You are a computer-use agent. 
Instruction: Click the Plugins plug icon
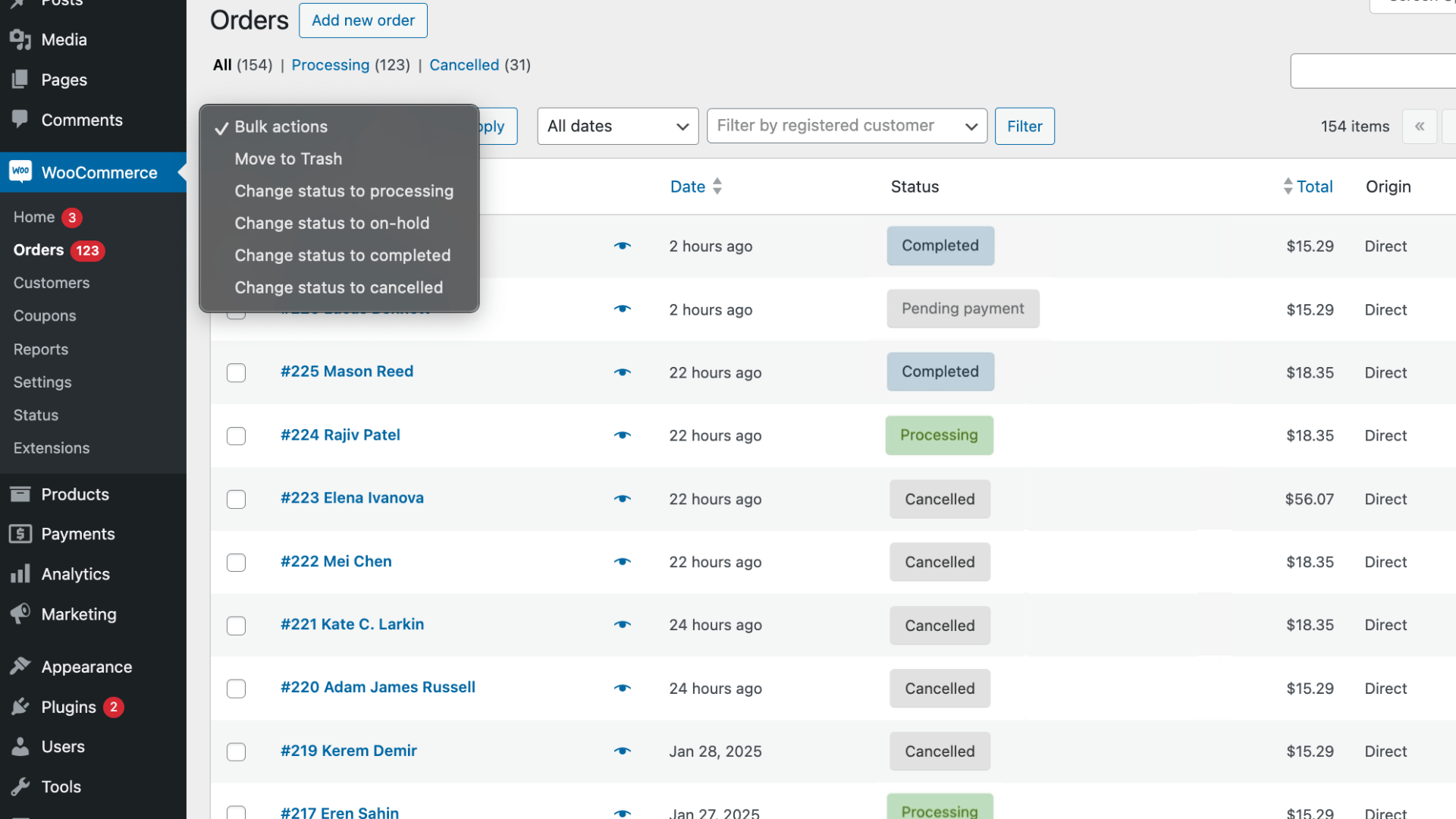point(20,707)
